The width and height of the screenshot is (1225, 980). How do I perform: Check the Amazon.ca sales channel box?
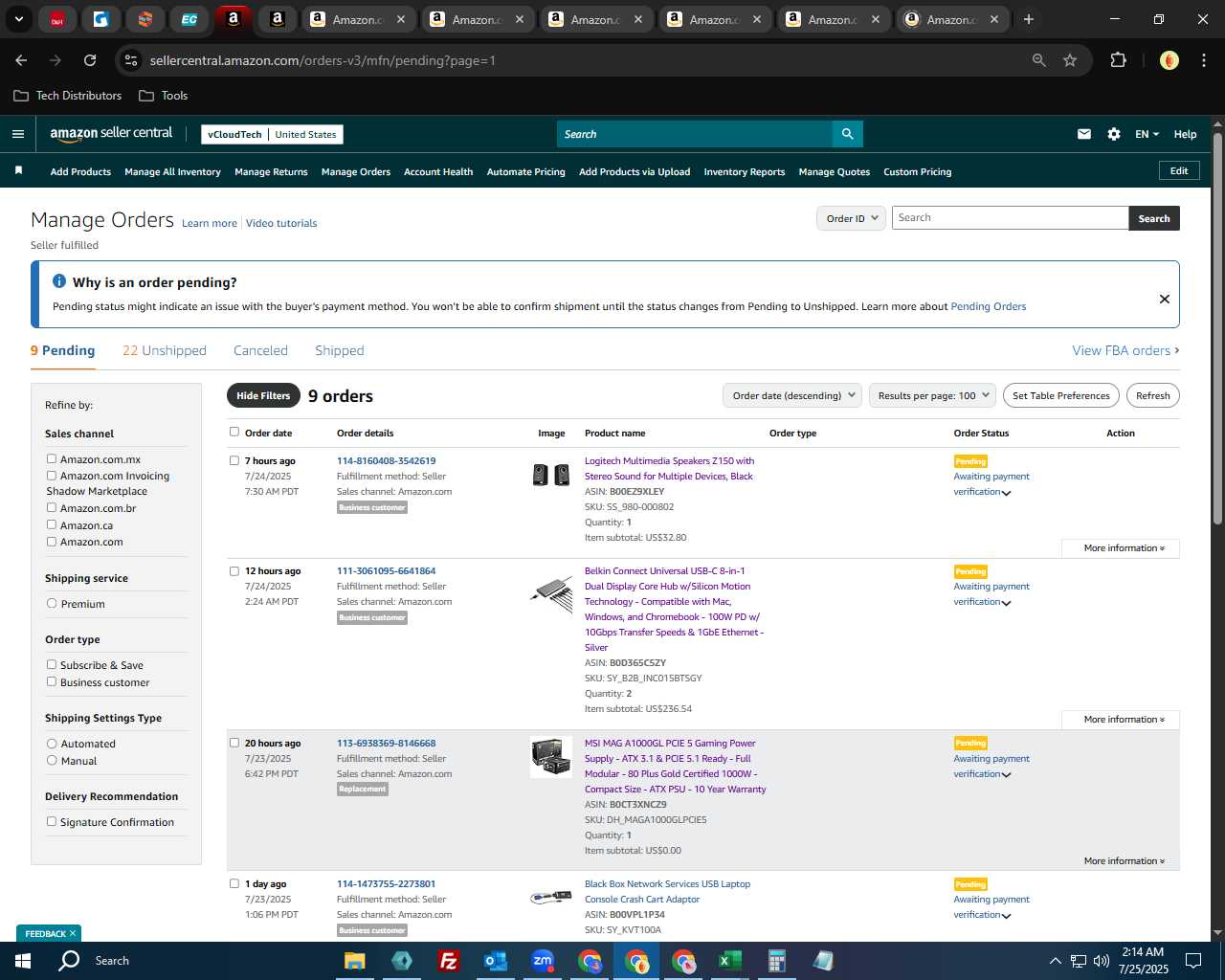click(x=52, y=525)
